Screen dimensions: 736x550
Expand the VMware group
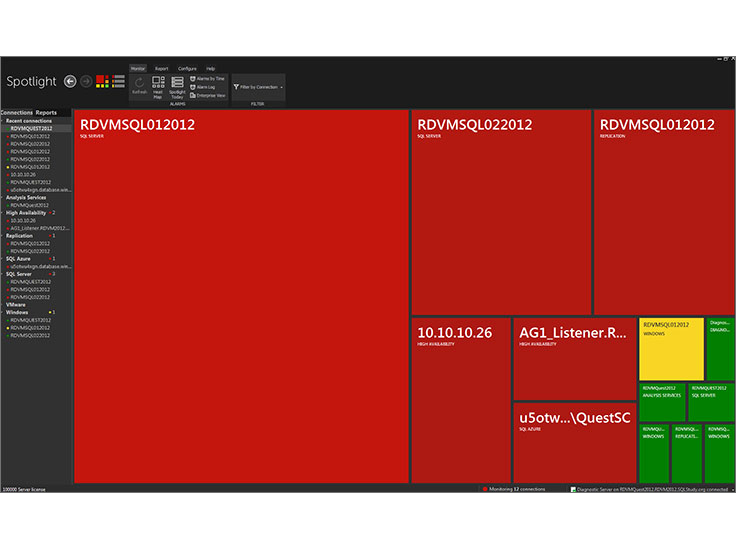3,305
